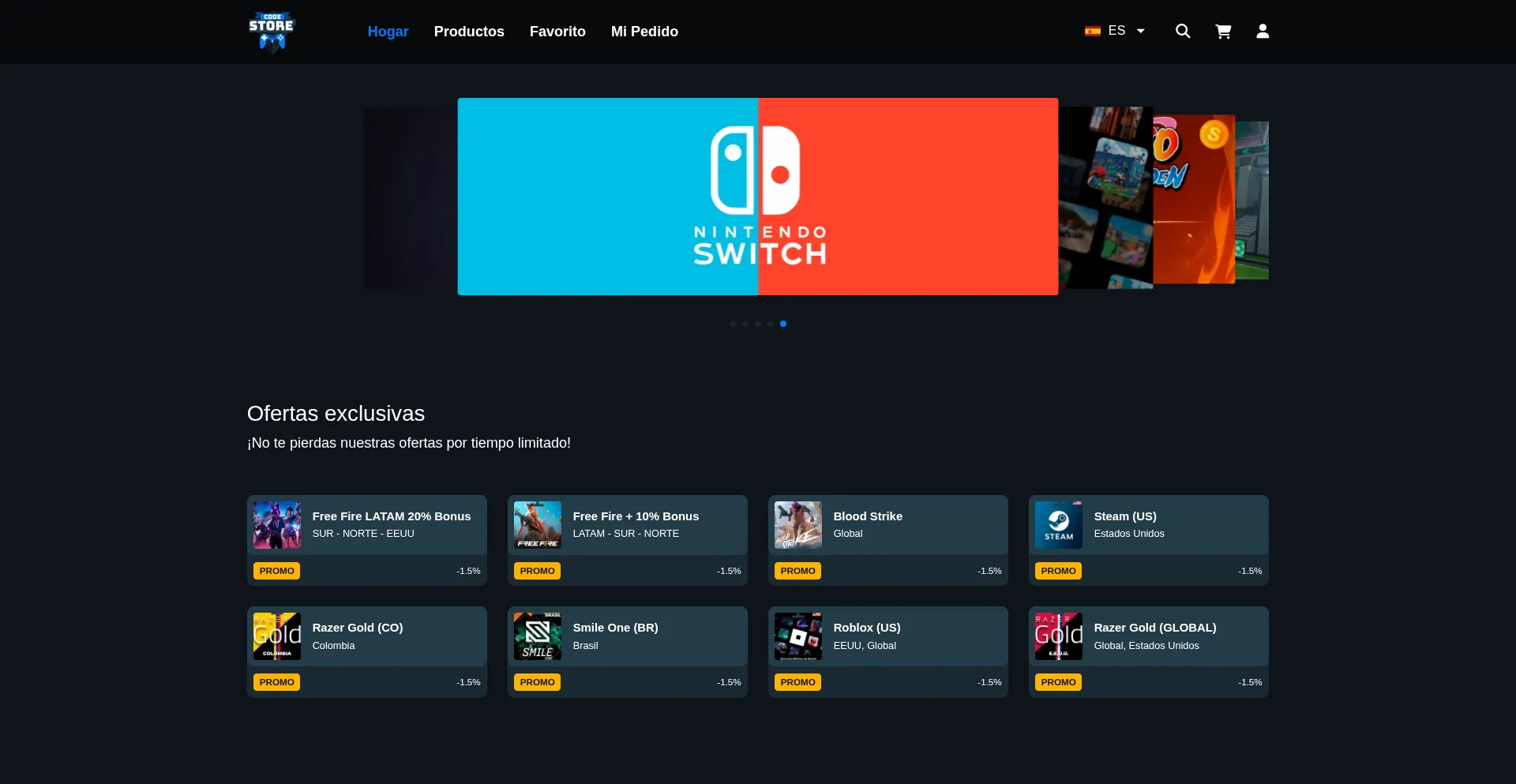1516x784 pixels.
Task: Click the Smile One logo thumbnail
Action: pyautogui.click(x=538, y=636)
